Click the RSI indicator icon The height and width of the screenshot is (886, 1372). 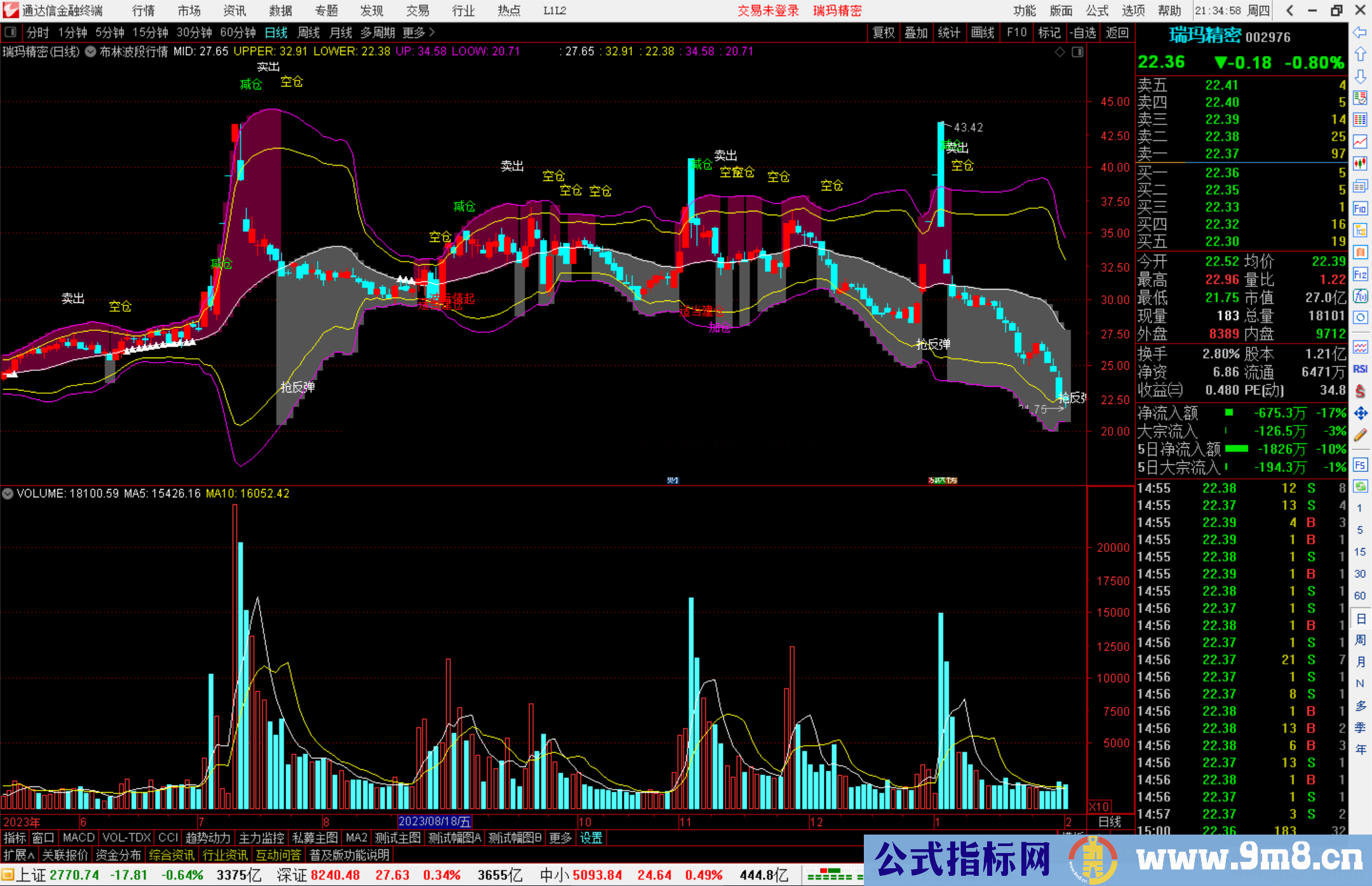[x=1360, y=369]
